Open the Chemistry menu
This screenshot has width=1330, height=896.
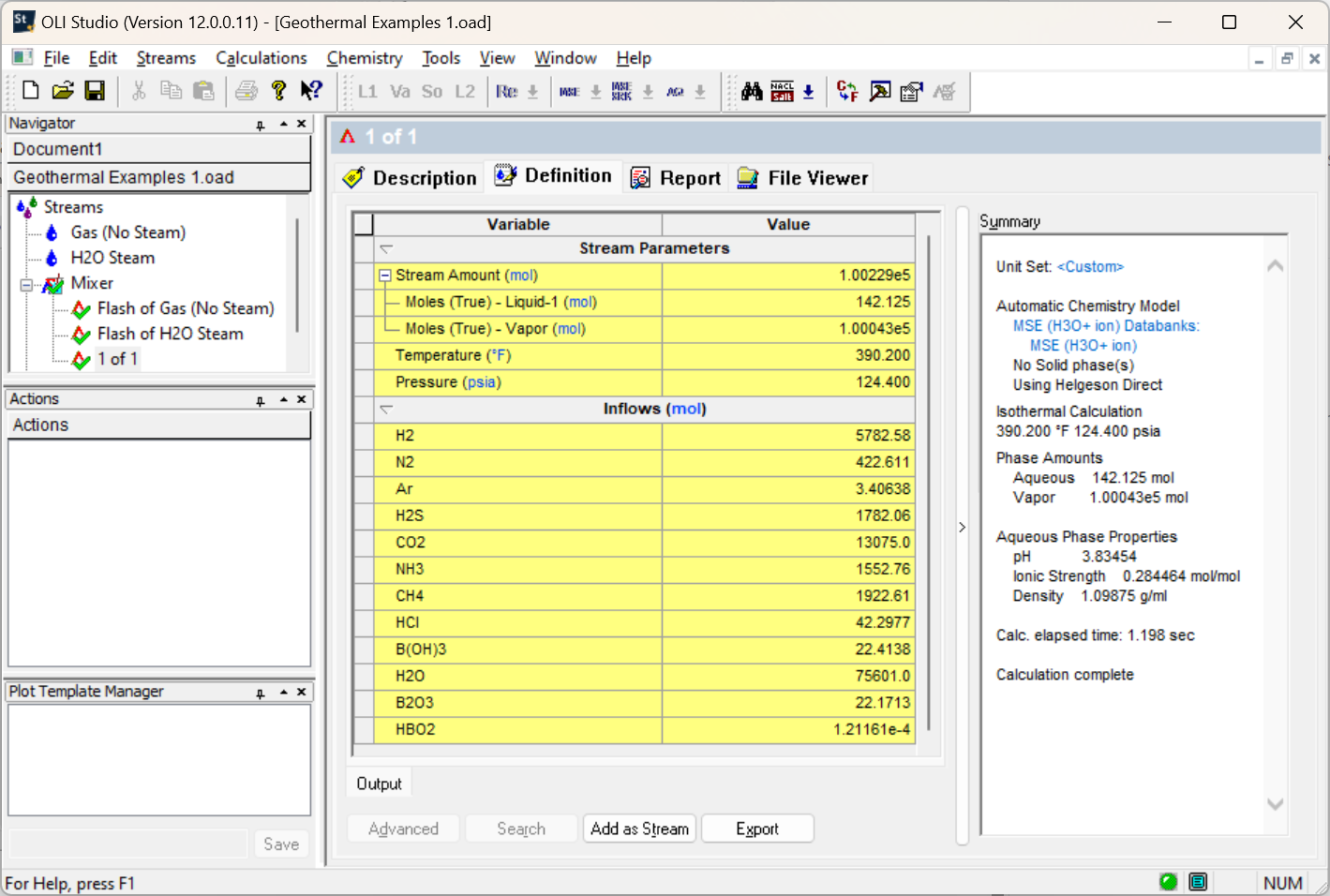[365, 58]
